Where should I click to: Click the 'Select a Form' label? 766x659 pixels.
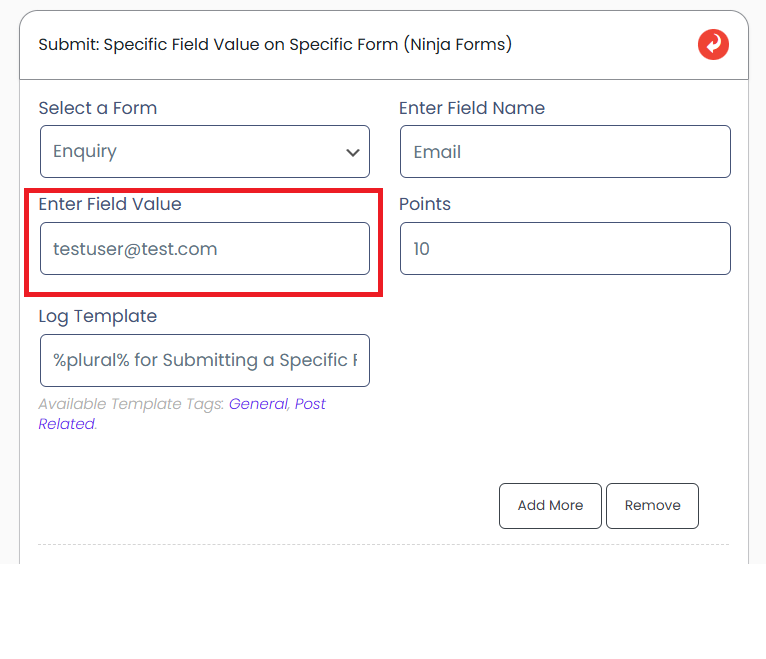[x=98, y=108]
